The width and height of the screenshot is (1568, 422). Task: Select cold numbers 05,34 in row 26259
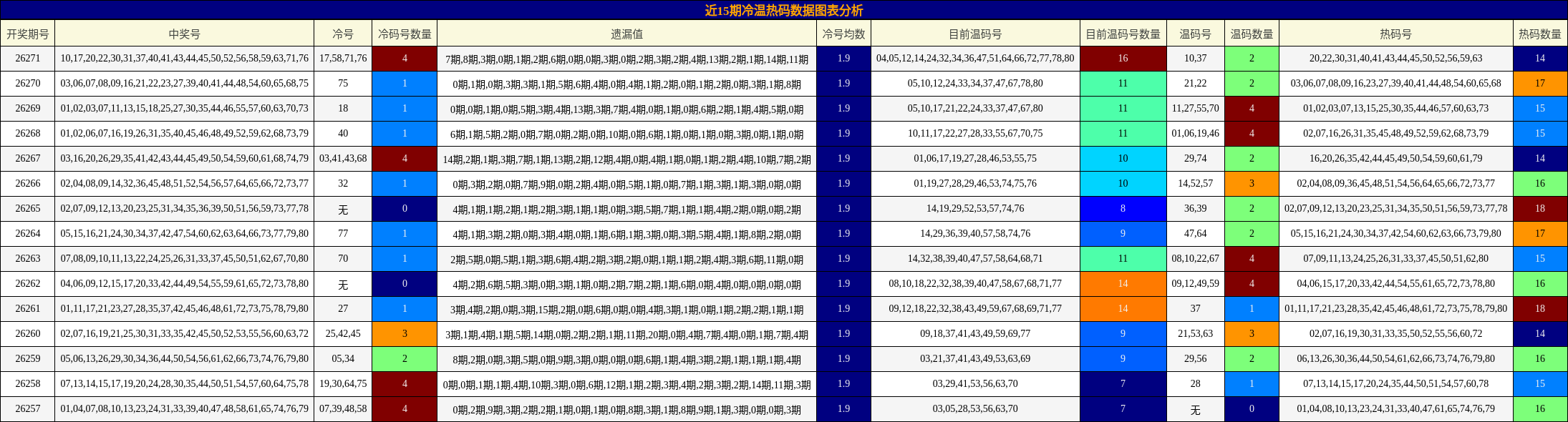343,359
